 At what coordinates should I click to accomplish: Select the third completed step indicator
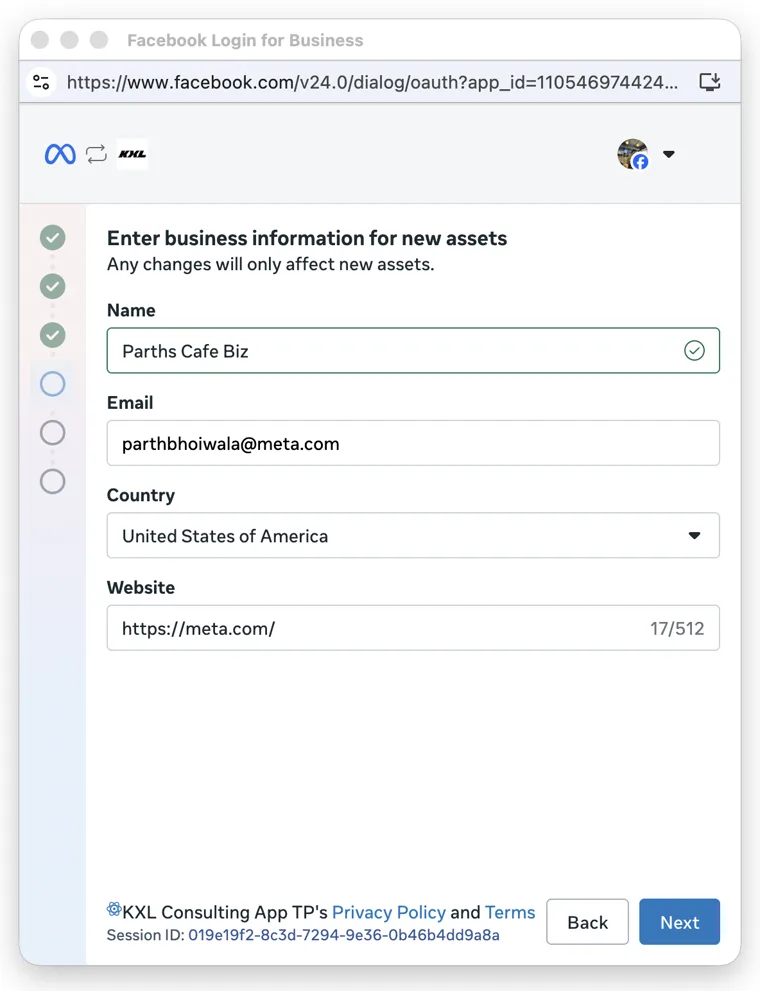click(x=52, y=335)
